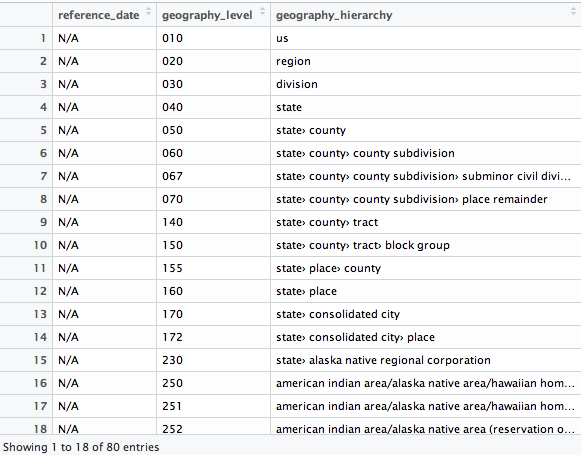The height and width of the screenshot is (455, 581).
Task: Sort by geography_hierarchy column arrows
Action: pos(574,12)
